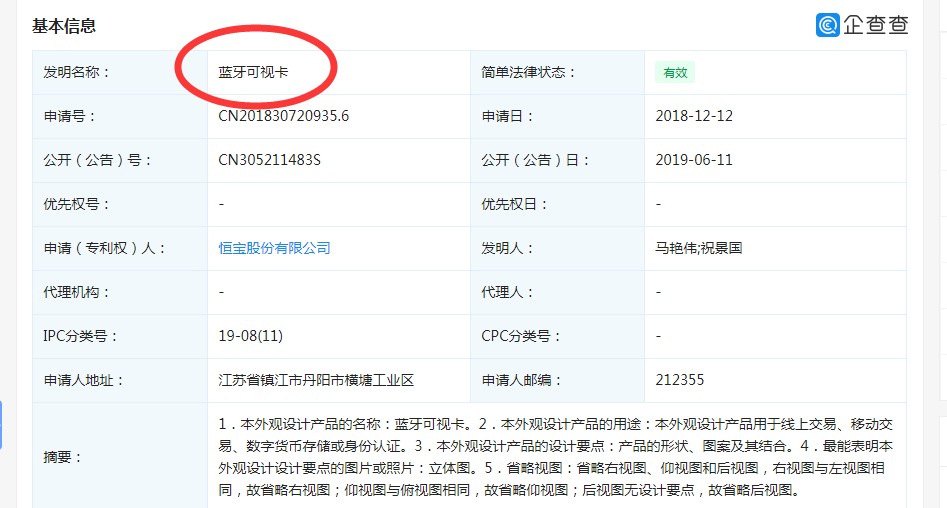Viewport: 947px width, 508px height.
Task: Click the 基本信息 section heading
Action: pyautogui.click(x=64, y=26)
